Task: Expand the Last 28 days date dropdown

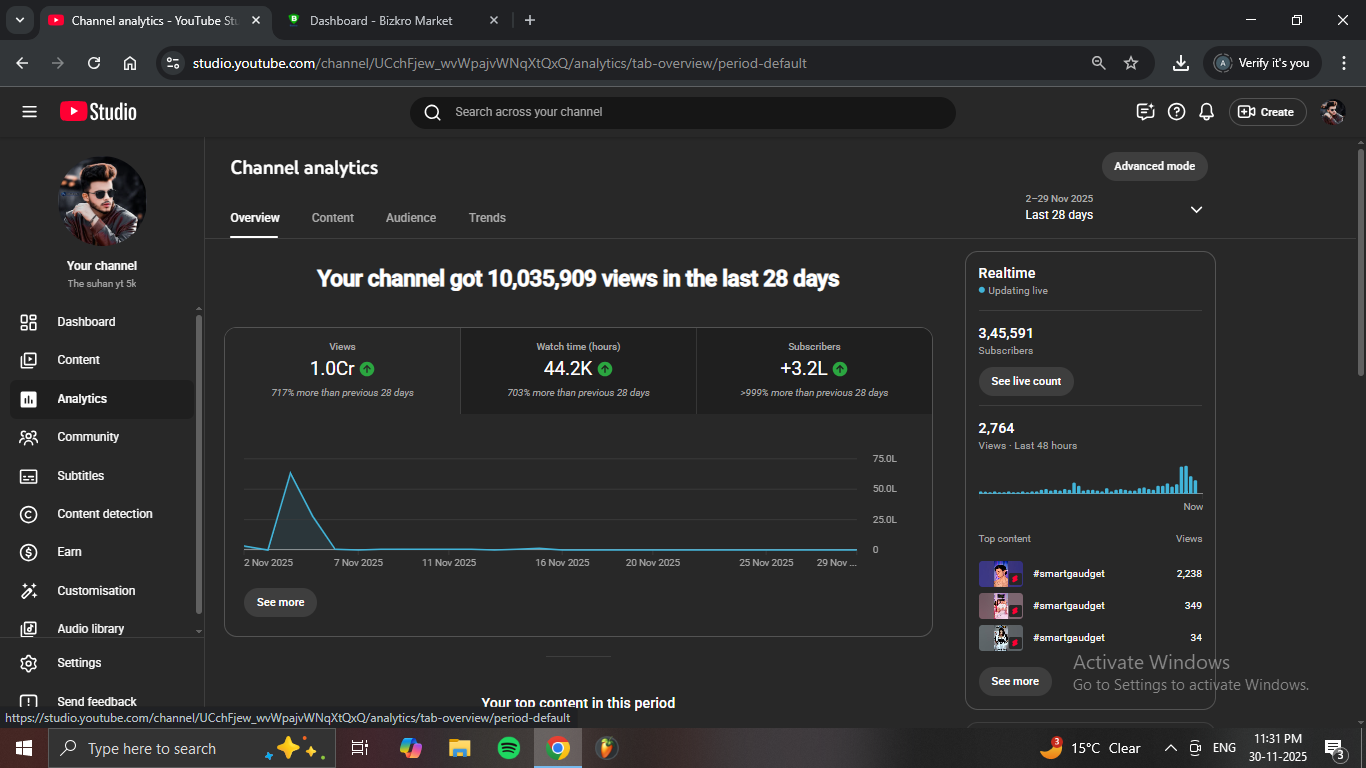Action: 1196,209
